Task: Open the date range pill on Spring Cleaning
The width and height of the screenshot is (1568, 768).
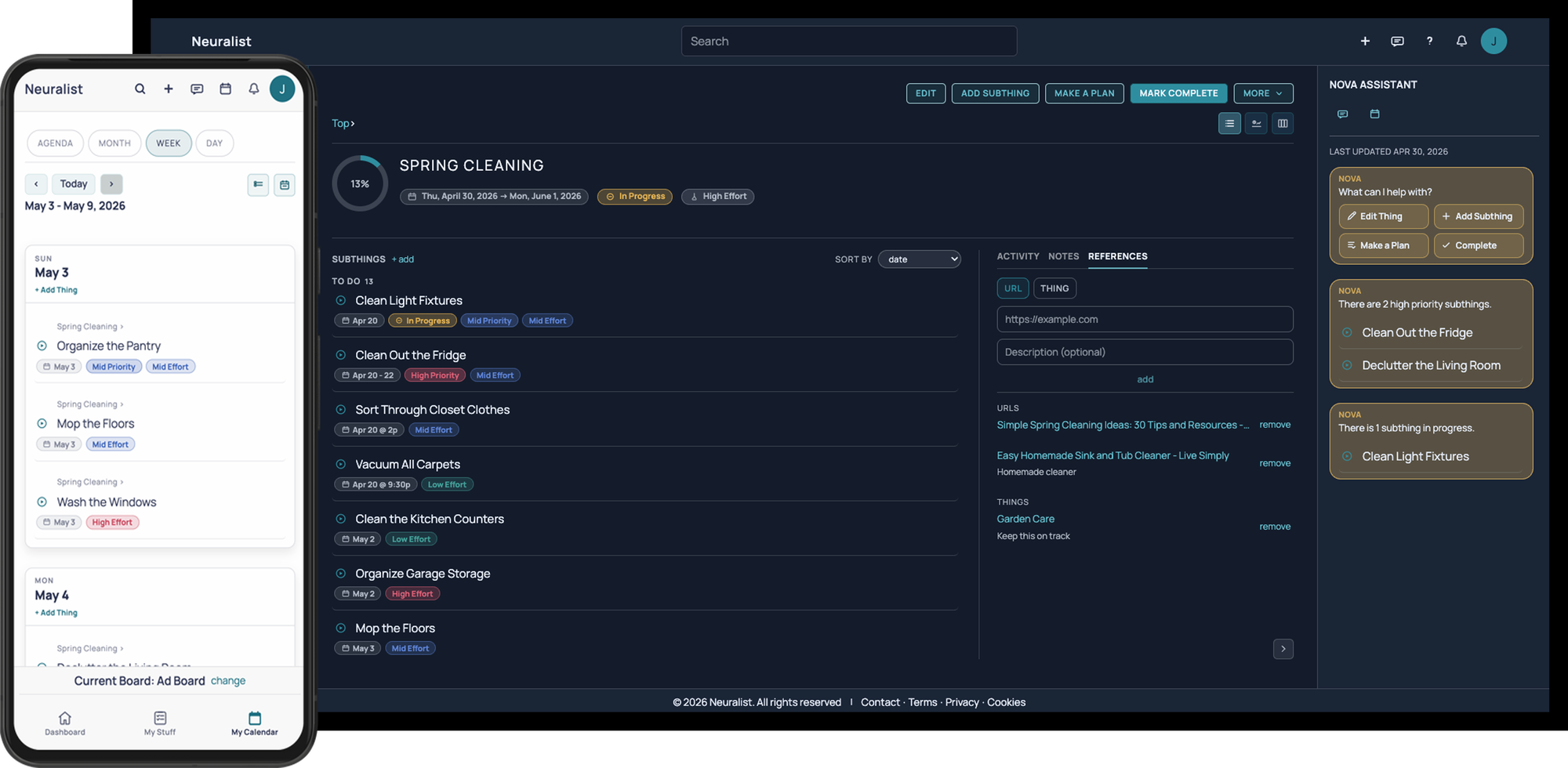Action: click(494, 197)
